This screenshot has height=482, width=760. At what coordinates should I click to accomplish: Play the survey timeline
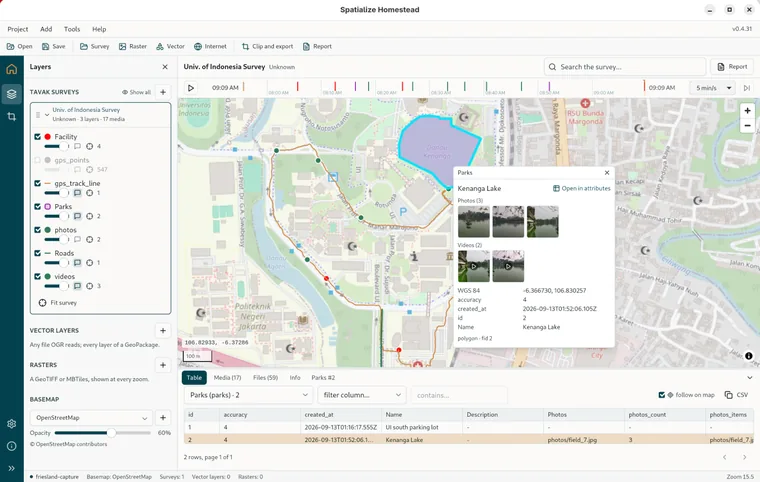tap(191, 88)
